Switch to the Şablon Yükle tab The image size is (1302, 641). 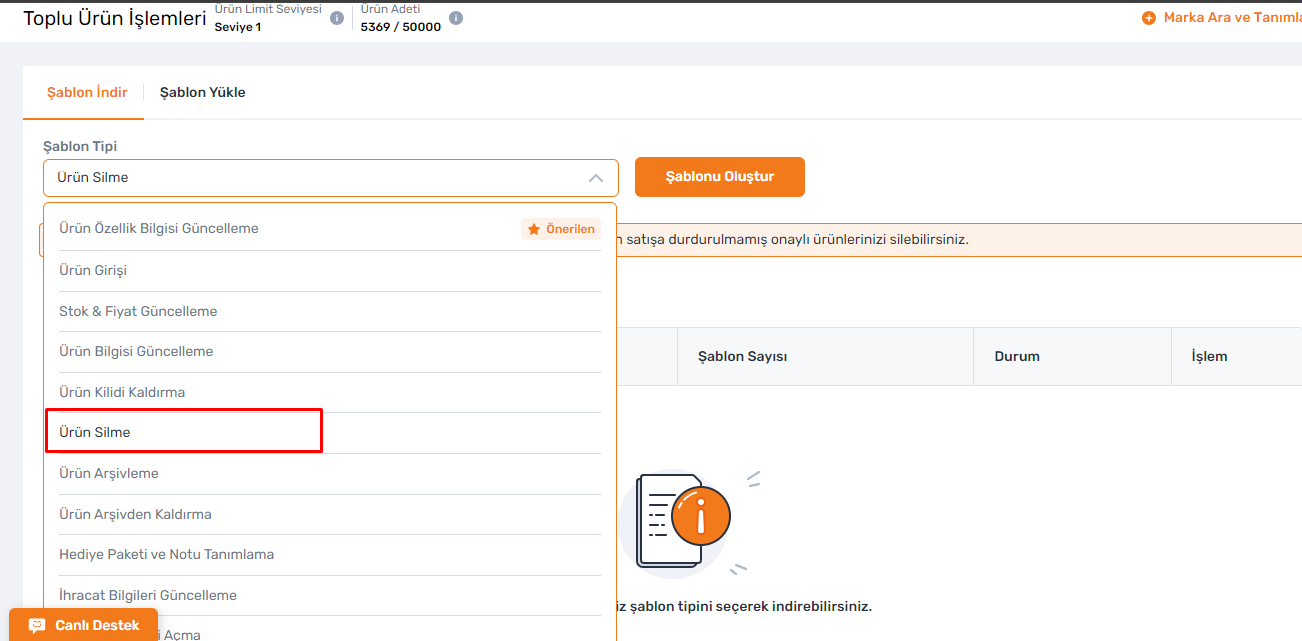(203, 92)
